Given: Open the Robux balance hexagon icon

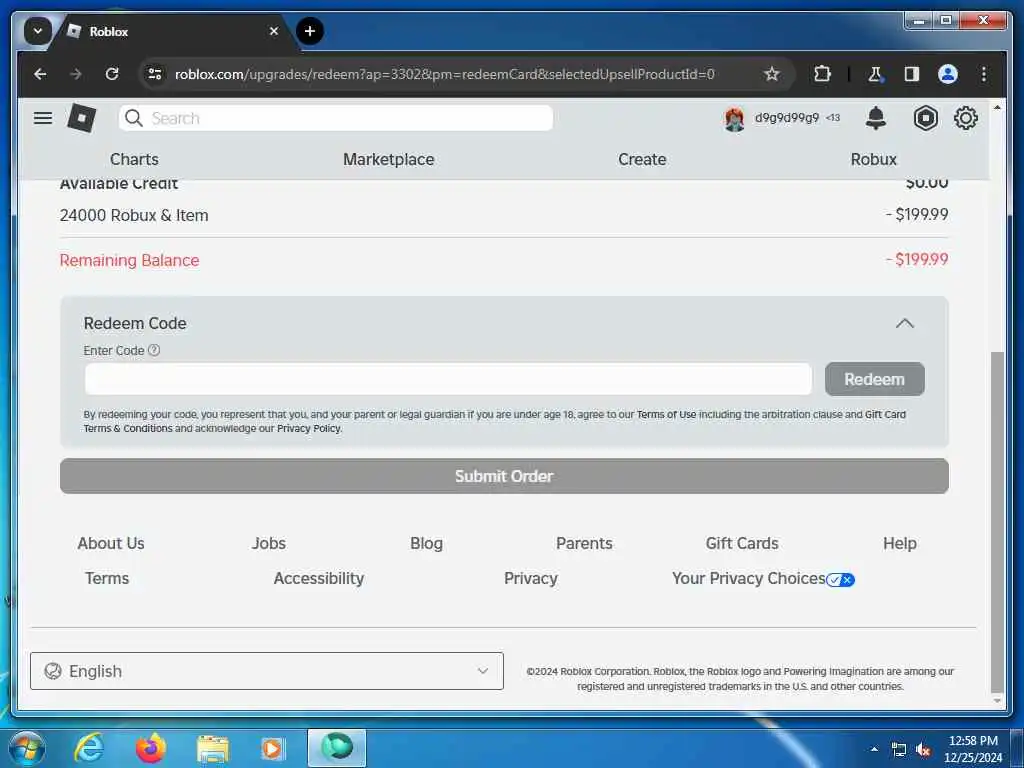Looking at the screenshot, I should pyautogui.click(x=925, y=118).
